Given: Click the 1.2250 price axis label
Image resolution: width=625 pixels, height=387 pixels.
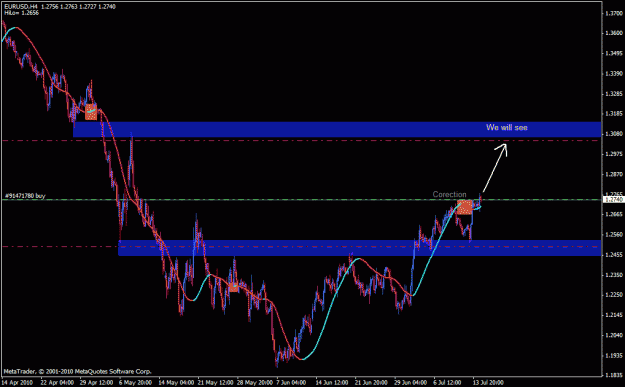Looking at the screenshot, I should [x=613, y=295].
